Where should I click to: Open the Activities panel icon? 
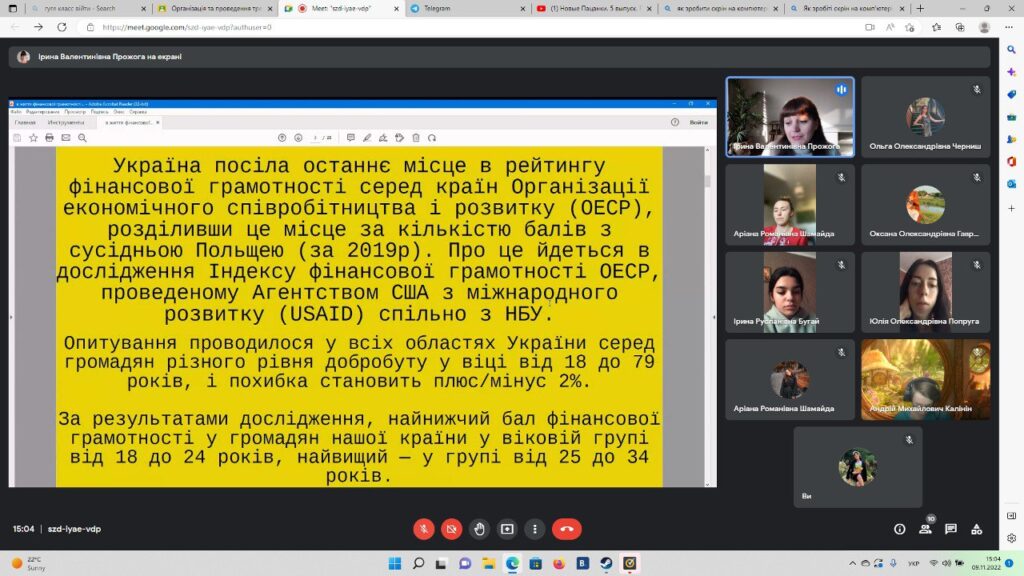pos(977,529)
